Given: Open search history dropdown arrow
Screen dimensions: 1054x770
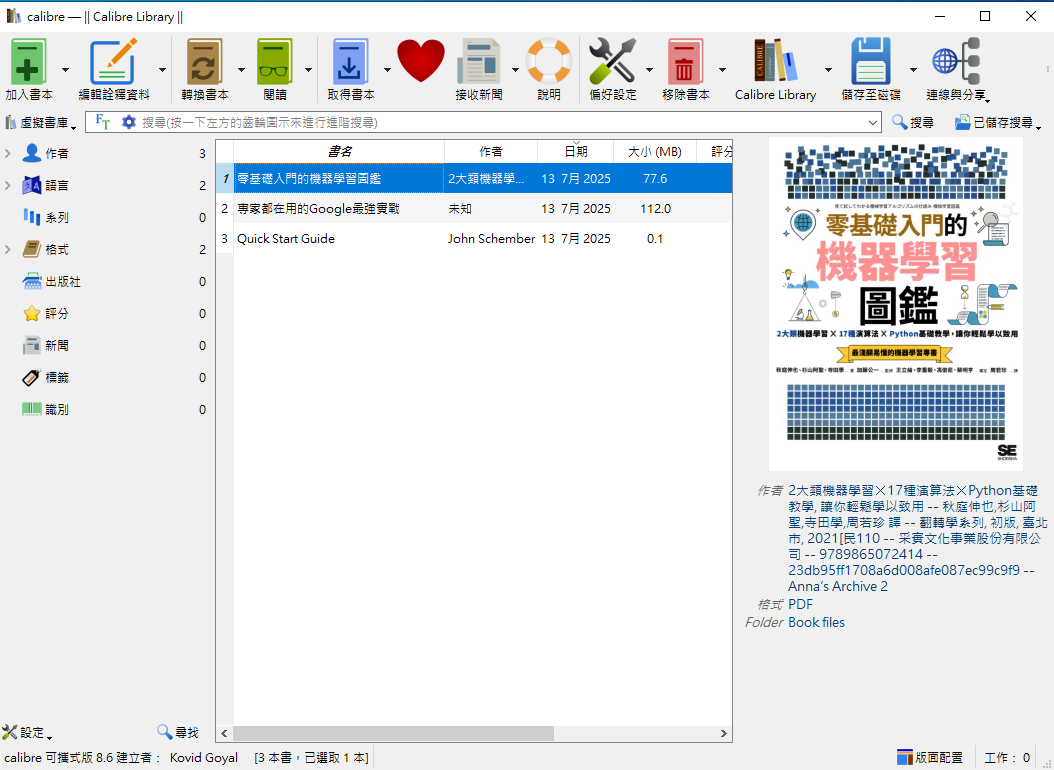Looking at the screenshot, I should [x=873, y=122].
